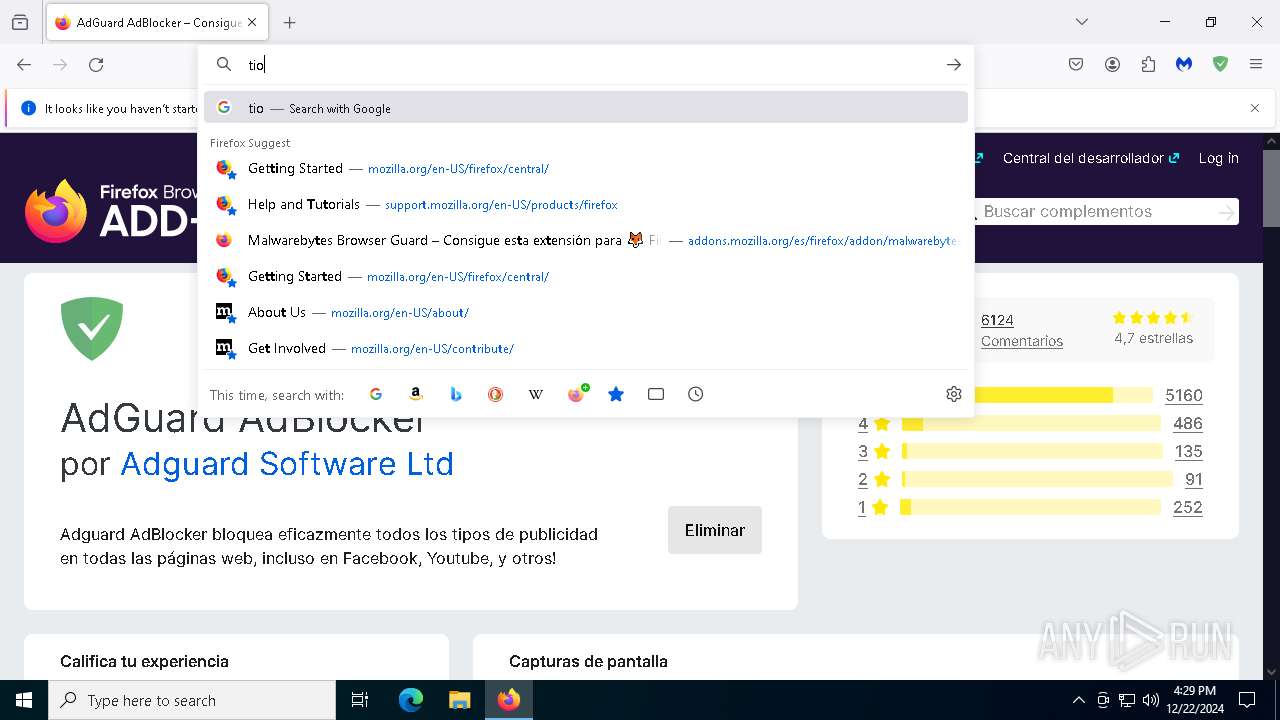The height and width of the screenshot is (720, 1280).
Task: Filter reviews by 2 stars count 91
Action: coord(1194,479)
